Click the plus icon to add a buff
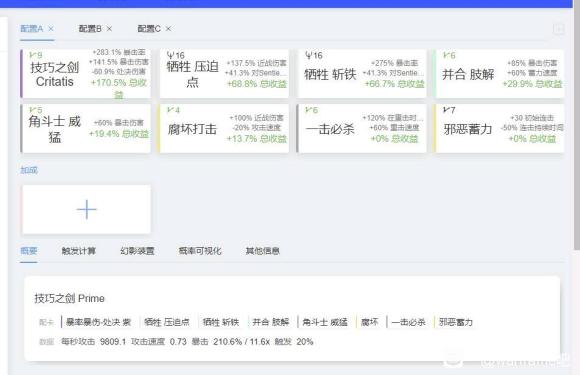580x375 pixels. click(x=87, y=209)
